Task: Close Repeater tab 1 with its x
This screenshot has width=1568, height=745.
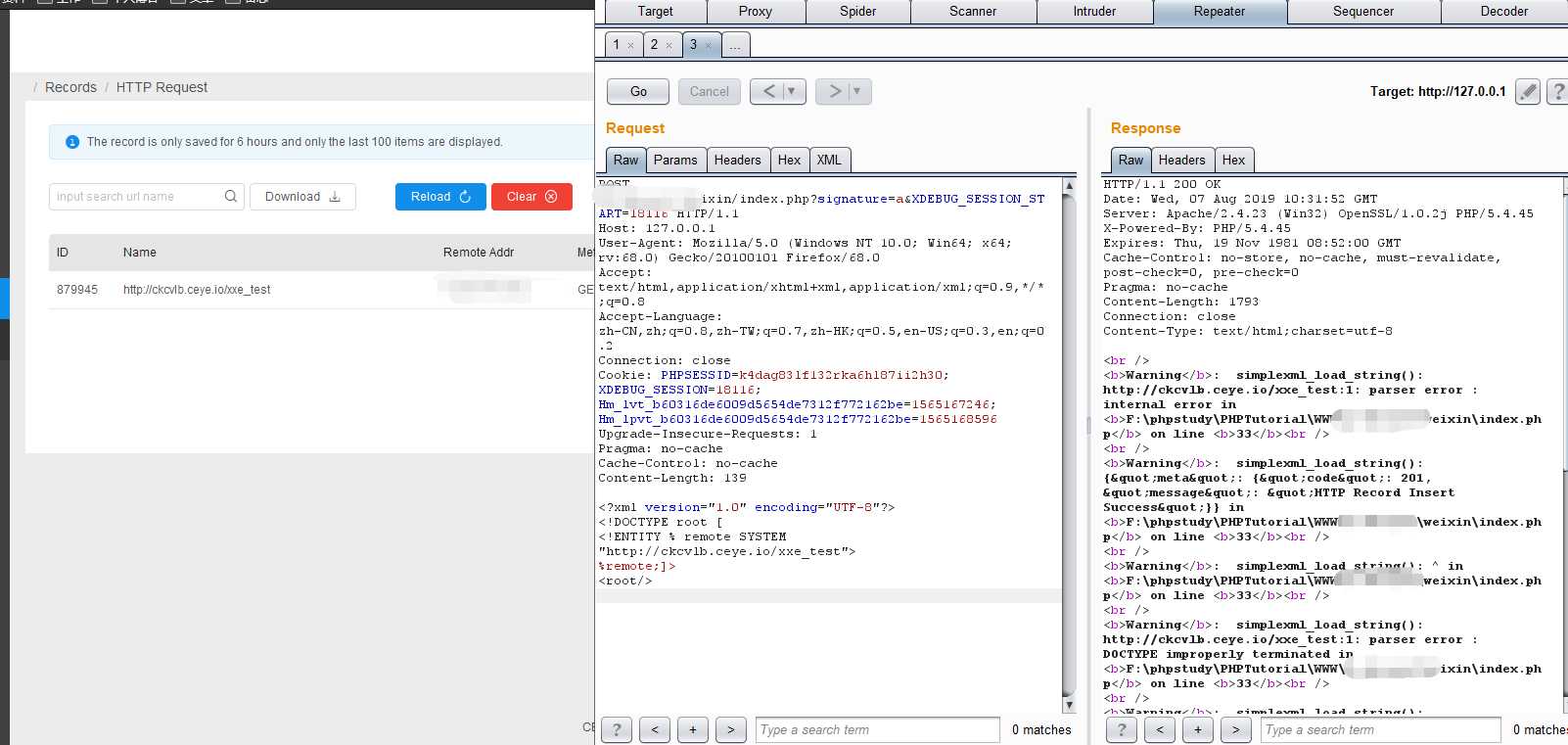Action: point(630,45)
